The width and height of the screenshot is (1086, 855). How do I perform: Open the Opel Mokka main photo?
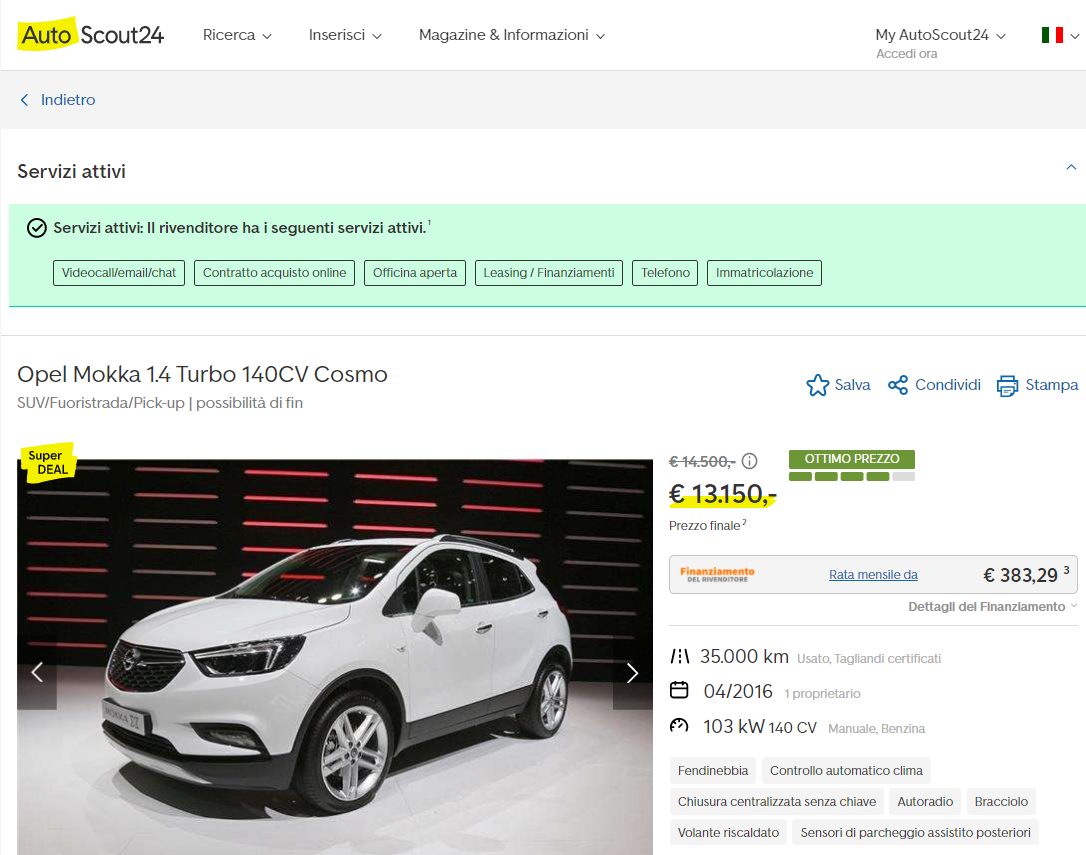[x=335, y=657]
